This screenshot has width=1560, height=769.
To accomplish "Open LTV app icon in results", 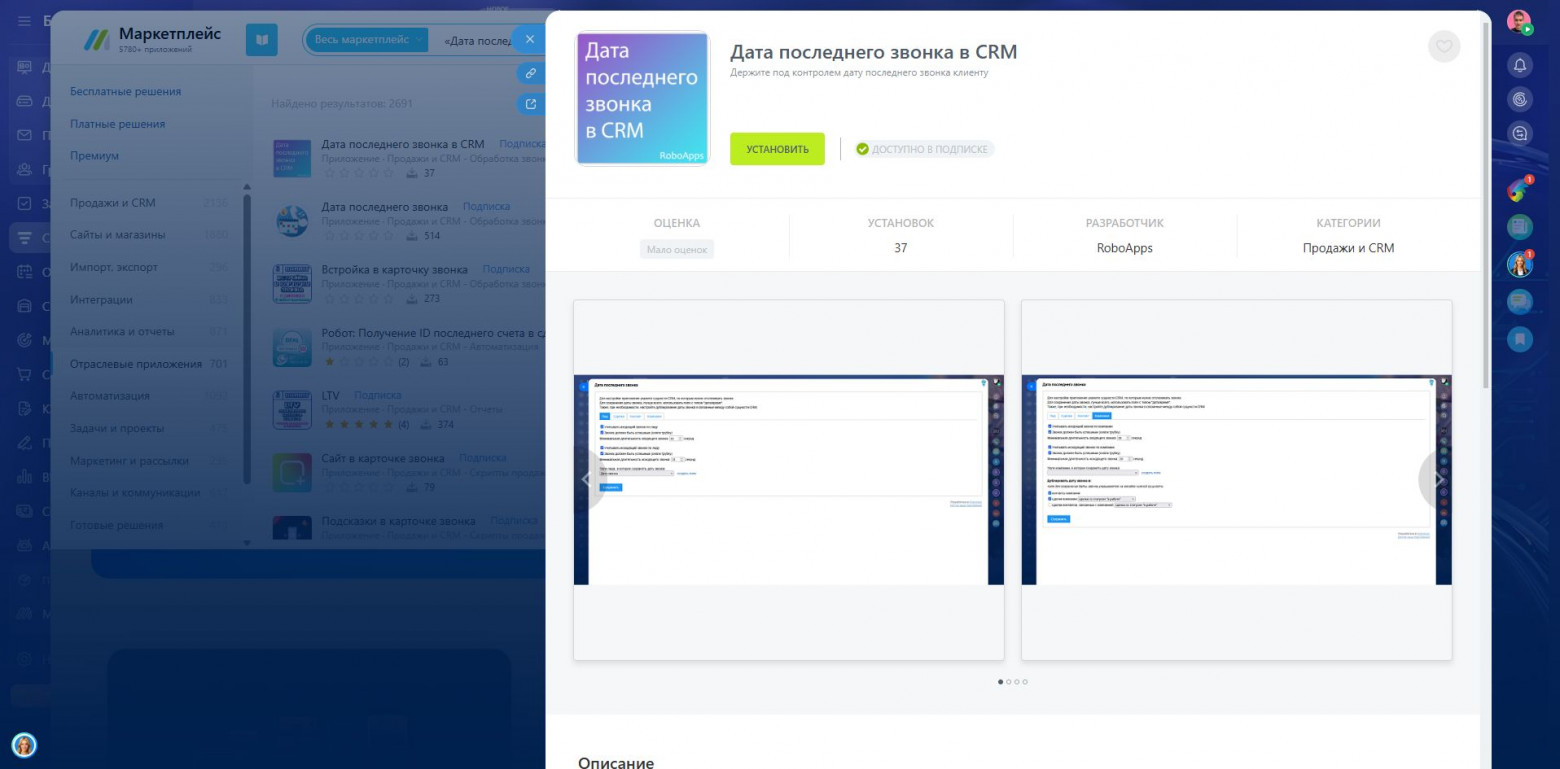I will tap(292, 409).
